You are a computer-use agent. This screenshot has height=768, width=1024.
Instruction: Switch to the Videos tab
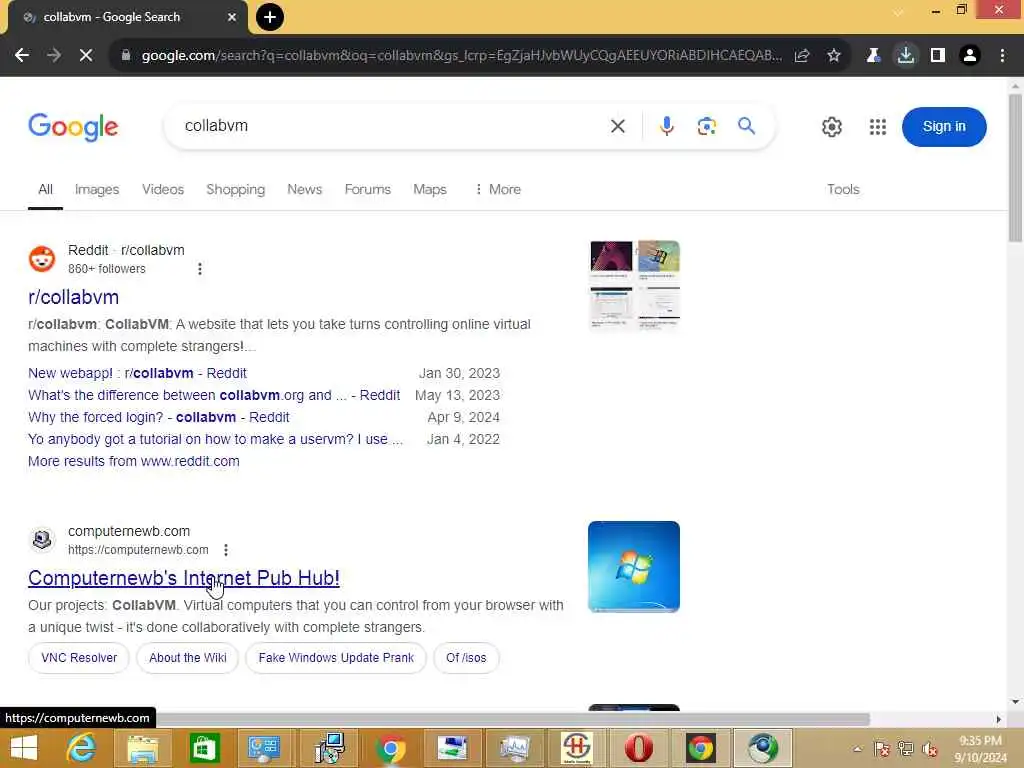163,189
